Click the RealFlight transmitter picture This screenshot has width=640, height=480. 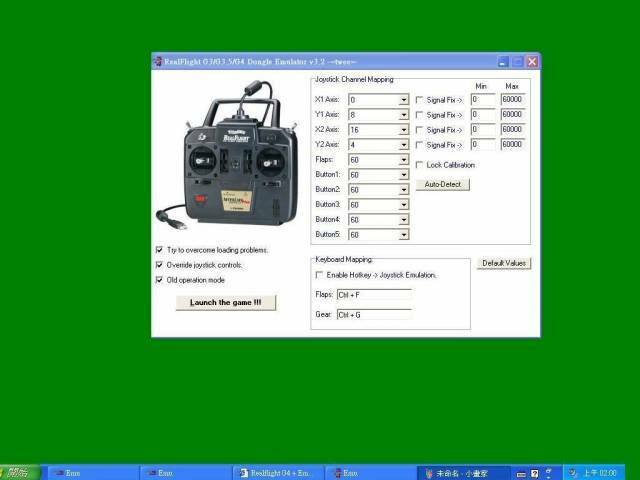click(227, 155)
